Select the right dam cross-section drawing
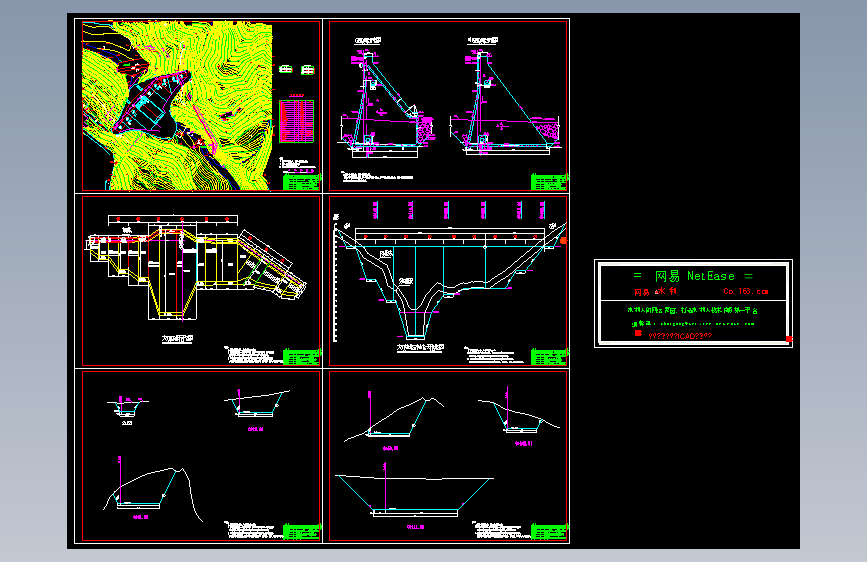Image resolution: width=867 pixels, height=562 pixels. pos(505,103)
